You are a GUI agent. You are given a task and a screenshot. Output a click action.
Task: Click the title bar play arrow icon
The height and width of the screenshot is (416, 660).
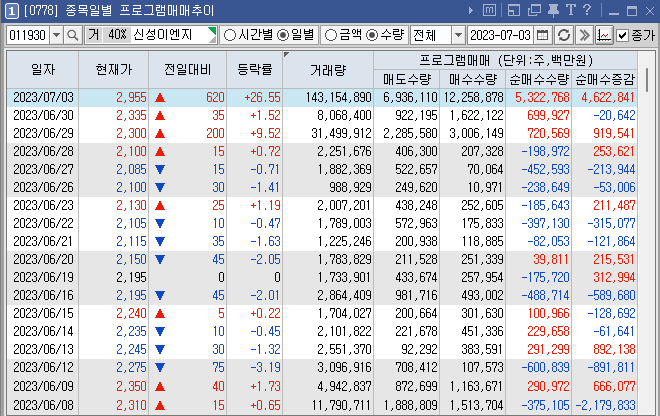(471, 11)
